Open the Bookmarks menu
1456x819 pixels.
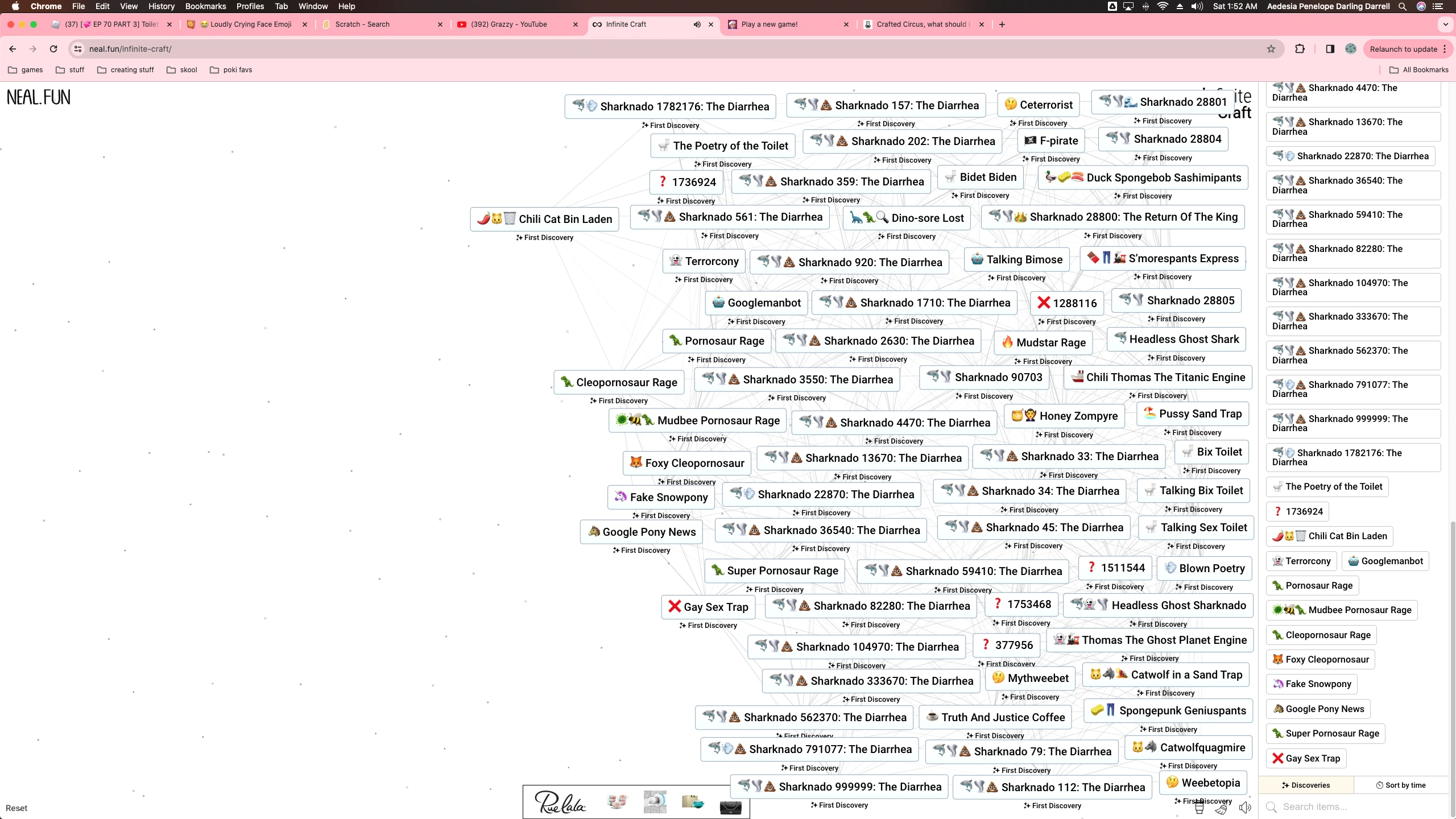coord(205,6)
